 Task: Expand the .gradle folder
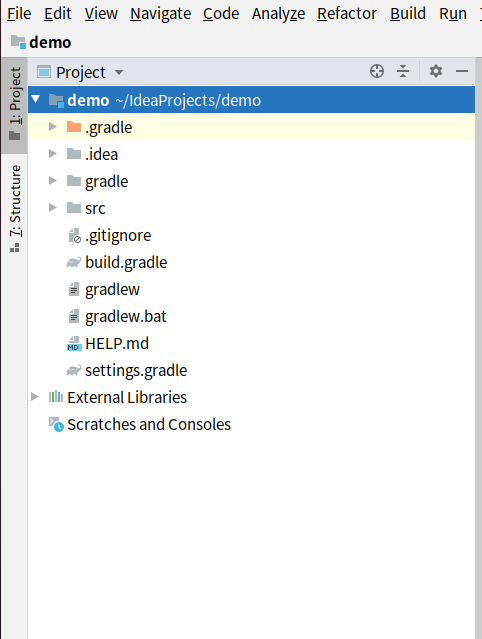53,126
